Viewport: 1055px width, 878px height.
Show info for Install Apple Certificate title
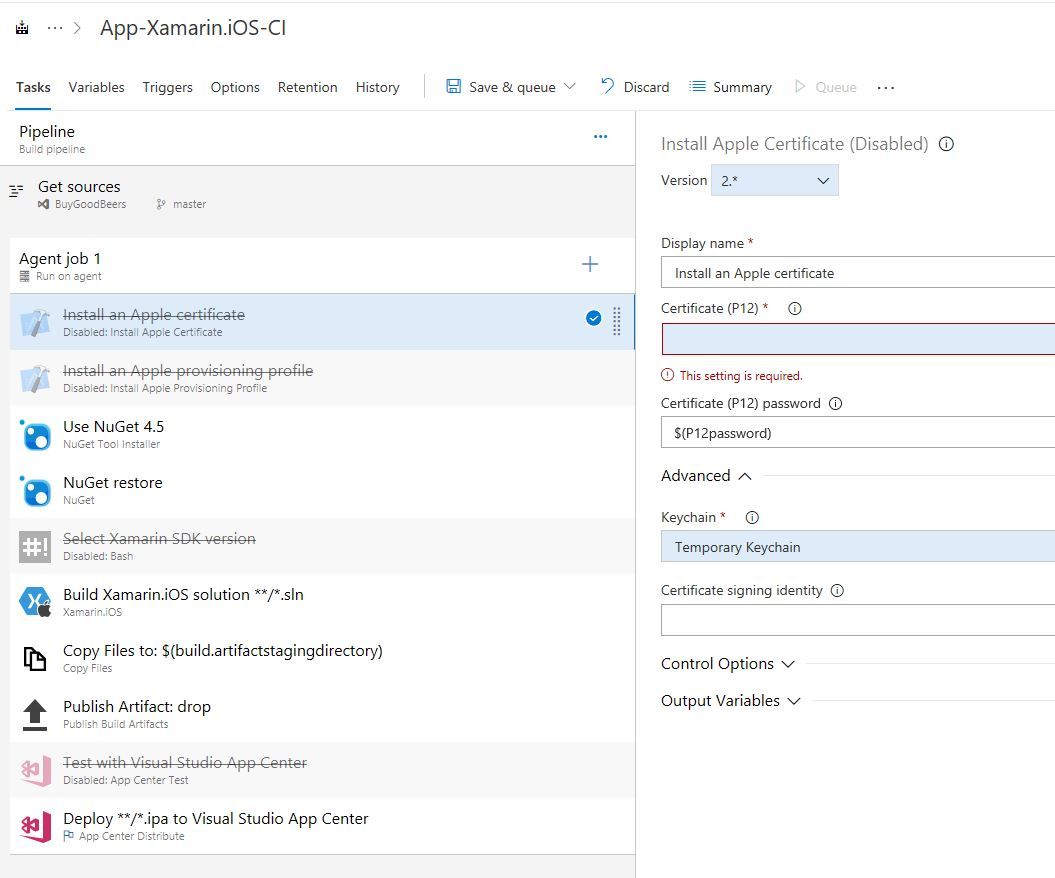(x=946, y=144)
